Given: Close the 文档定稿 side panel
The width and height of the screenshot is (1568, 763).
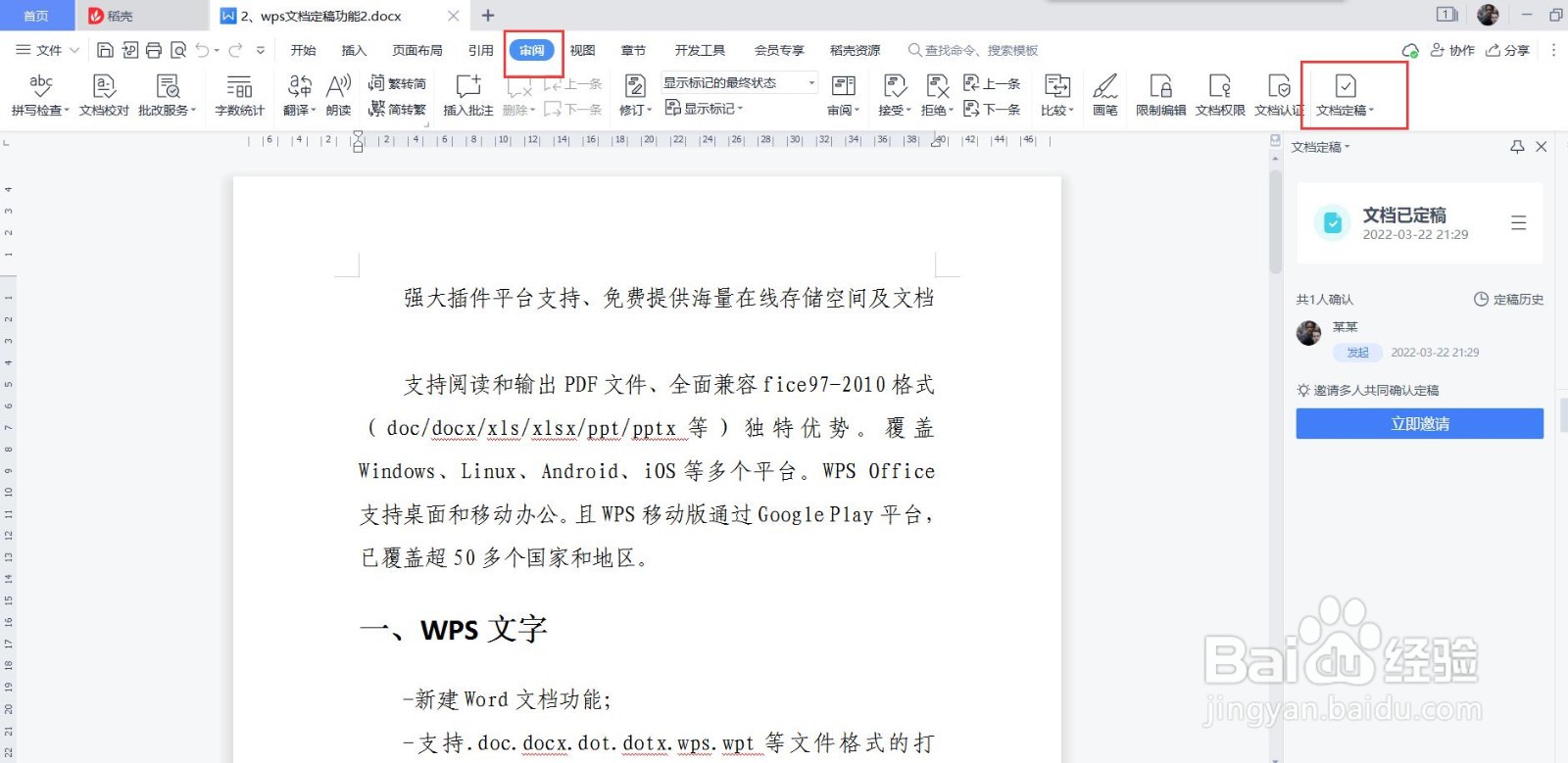Looking at the screenshot, I should pos(1542,147).
